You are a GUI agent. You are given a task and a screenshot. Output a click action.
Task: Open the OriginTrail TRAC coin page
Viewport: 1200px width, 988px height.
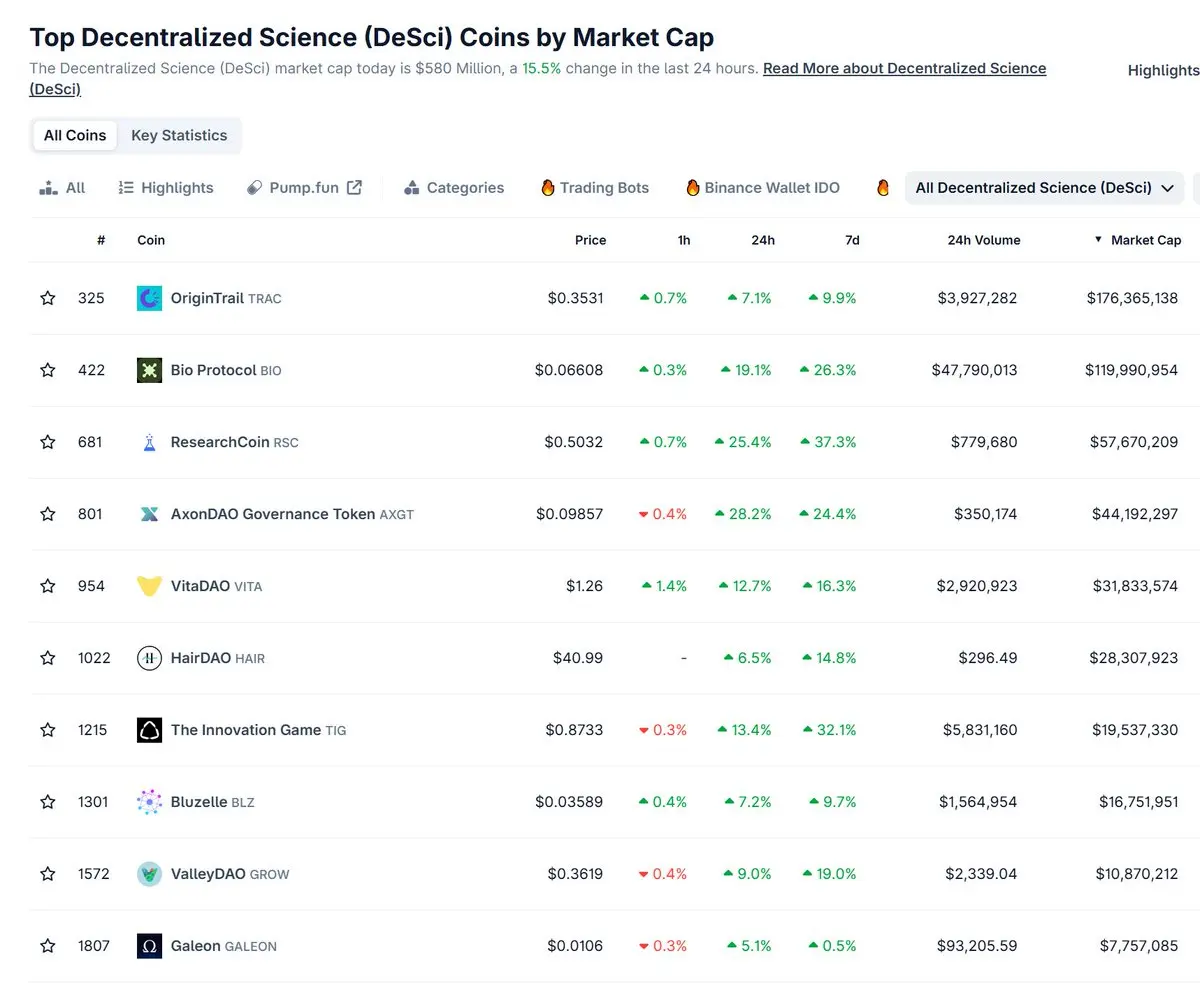226,298
